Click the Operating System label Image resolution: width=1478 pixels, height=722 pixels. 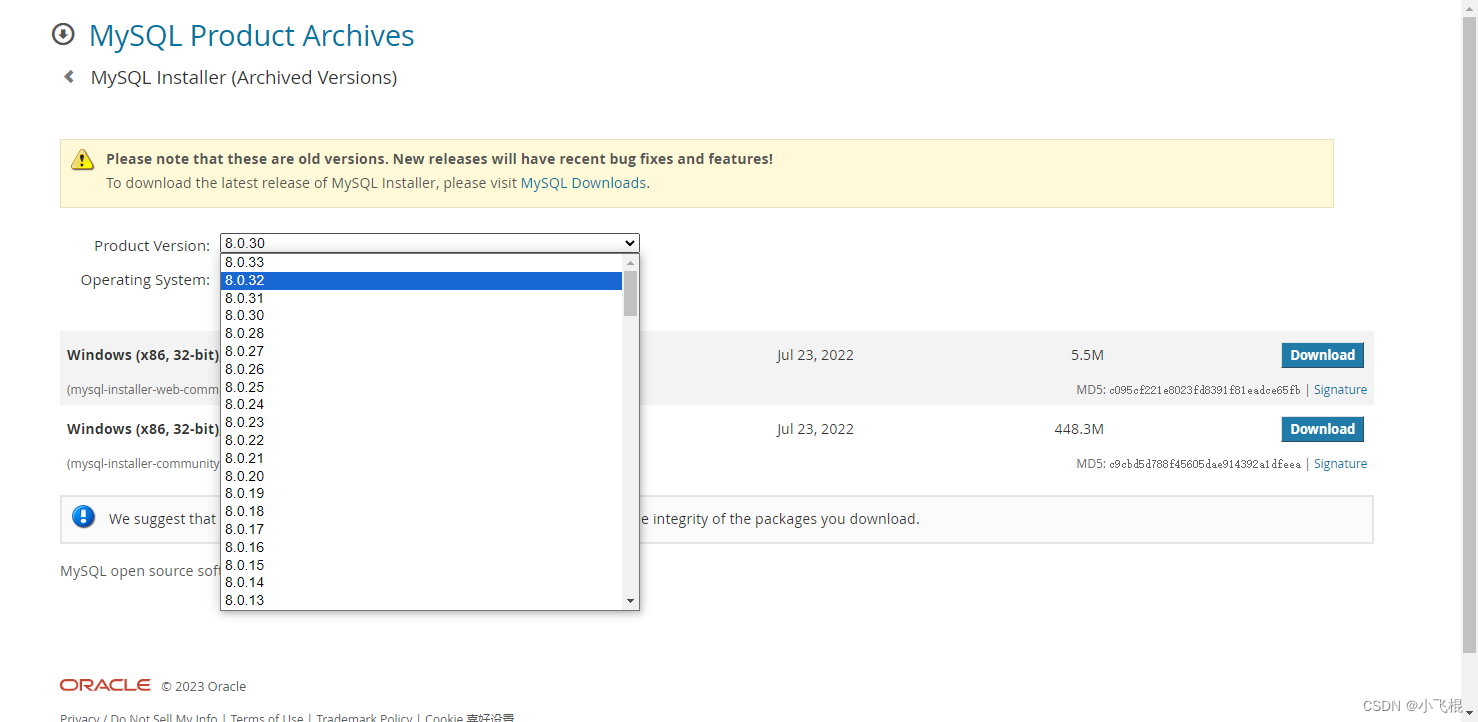[x=145, y=280]
